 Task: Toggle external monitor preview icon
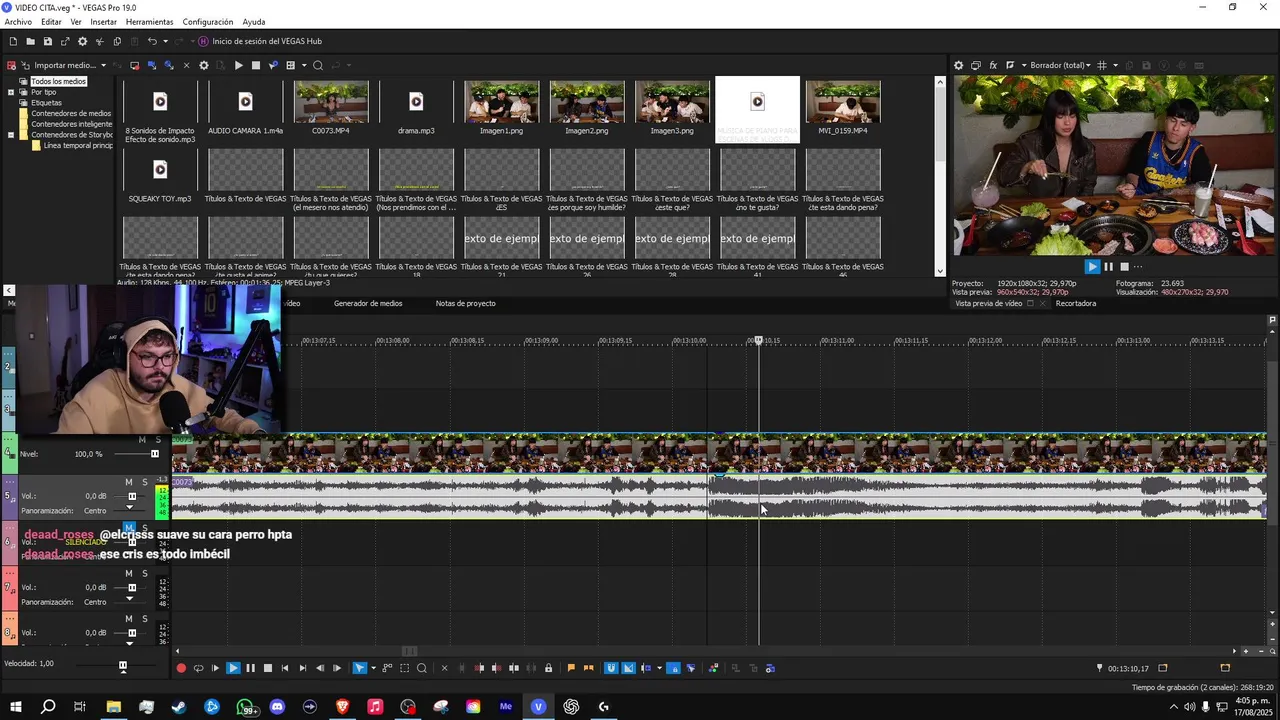tap(976, 65)
